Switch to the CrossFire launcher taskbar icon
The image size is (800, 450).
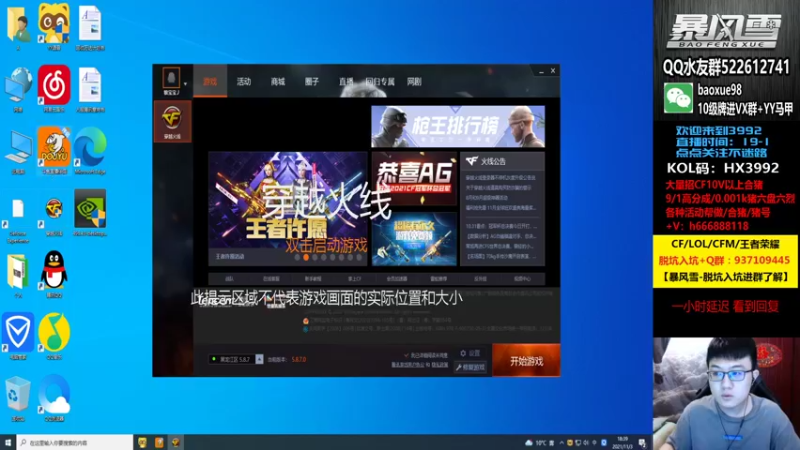tap(176, 442)
